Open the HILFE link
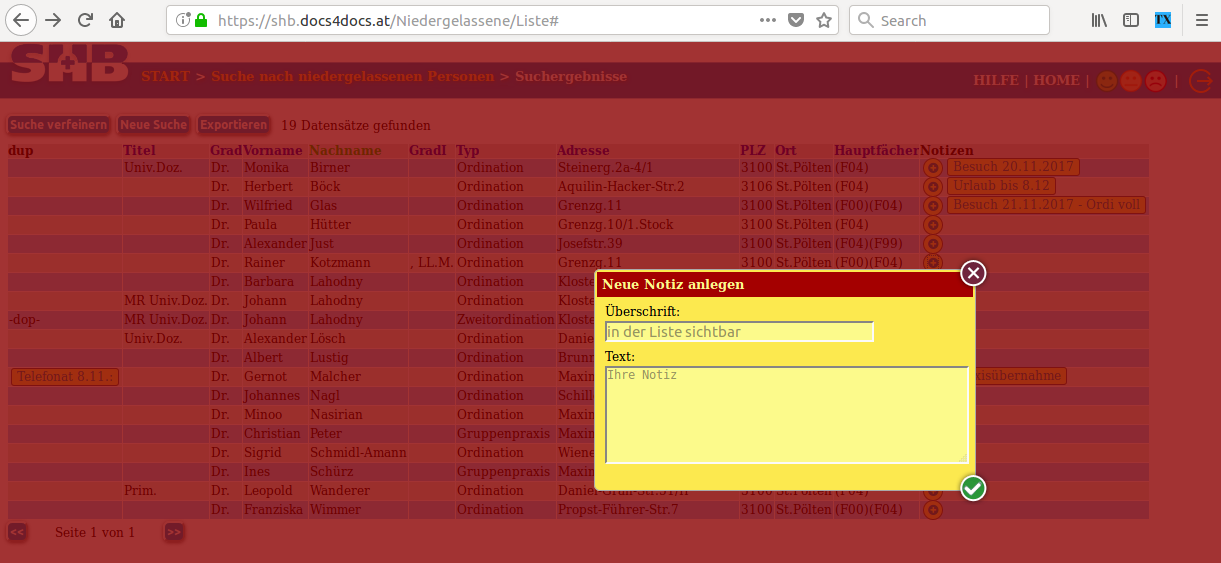The width and height of the screenshot is (1221, 563). tap(995, 81)
